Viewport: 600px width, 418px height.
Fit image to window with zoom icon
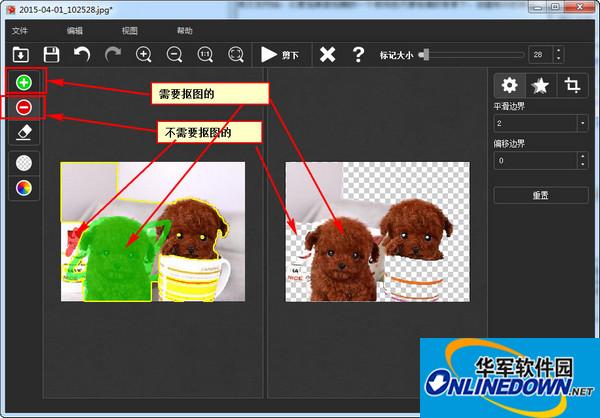click(236, 55)
